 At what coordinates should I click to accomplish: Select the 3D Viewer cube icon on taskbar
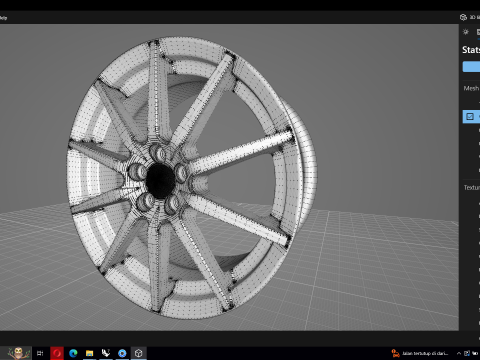139,353
